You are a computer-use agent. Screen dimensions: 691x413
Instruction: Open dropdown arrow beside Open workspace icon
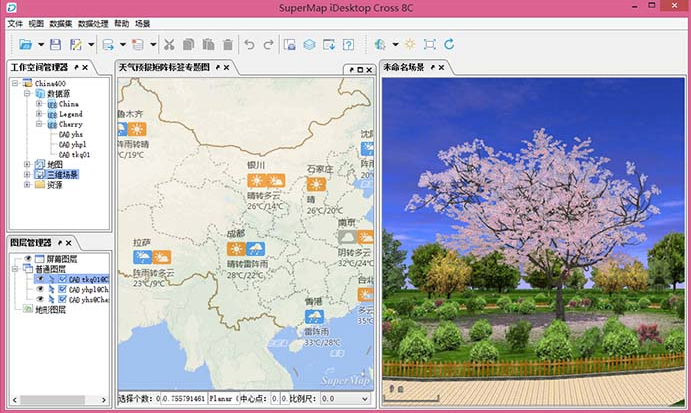coord(41,45)
